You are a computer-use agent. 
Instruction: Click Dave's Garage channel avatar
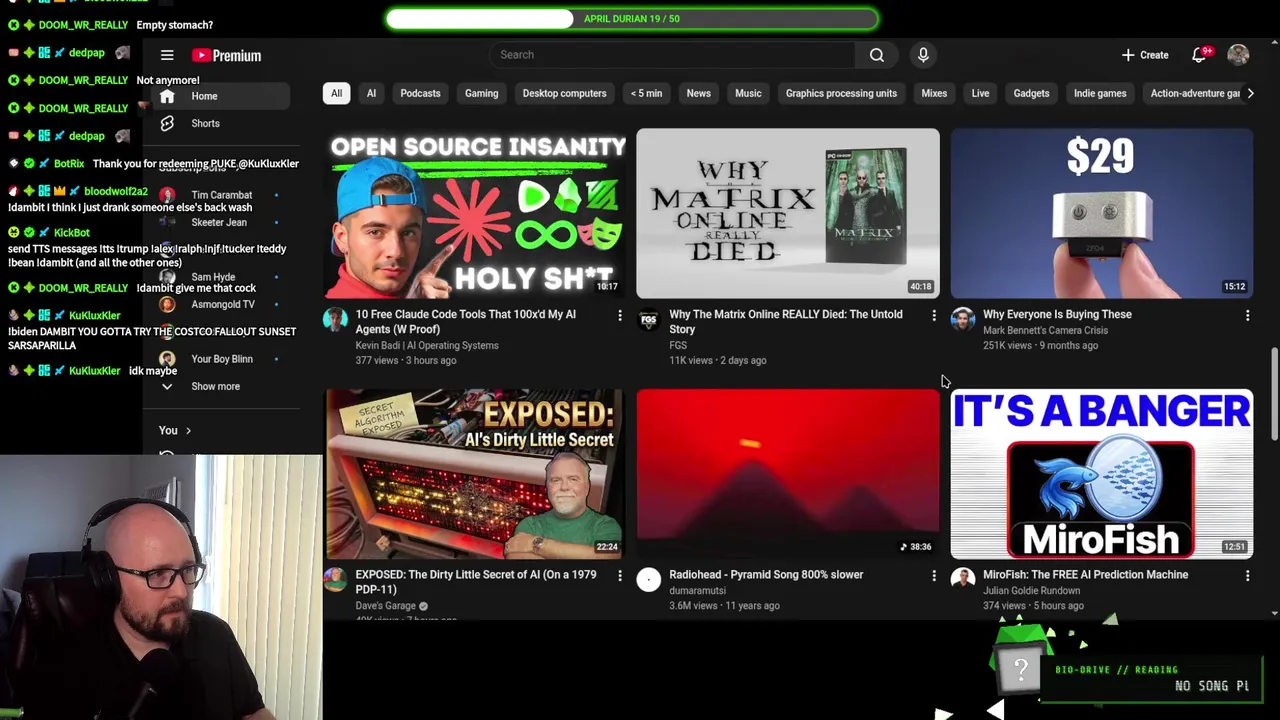point(335,579)
